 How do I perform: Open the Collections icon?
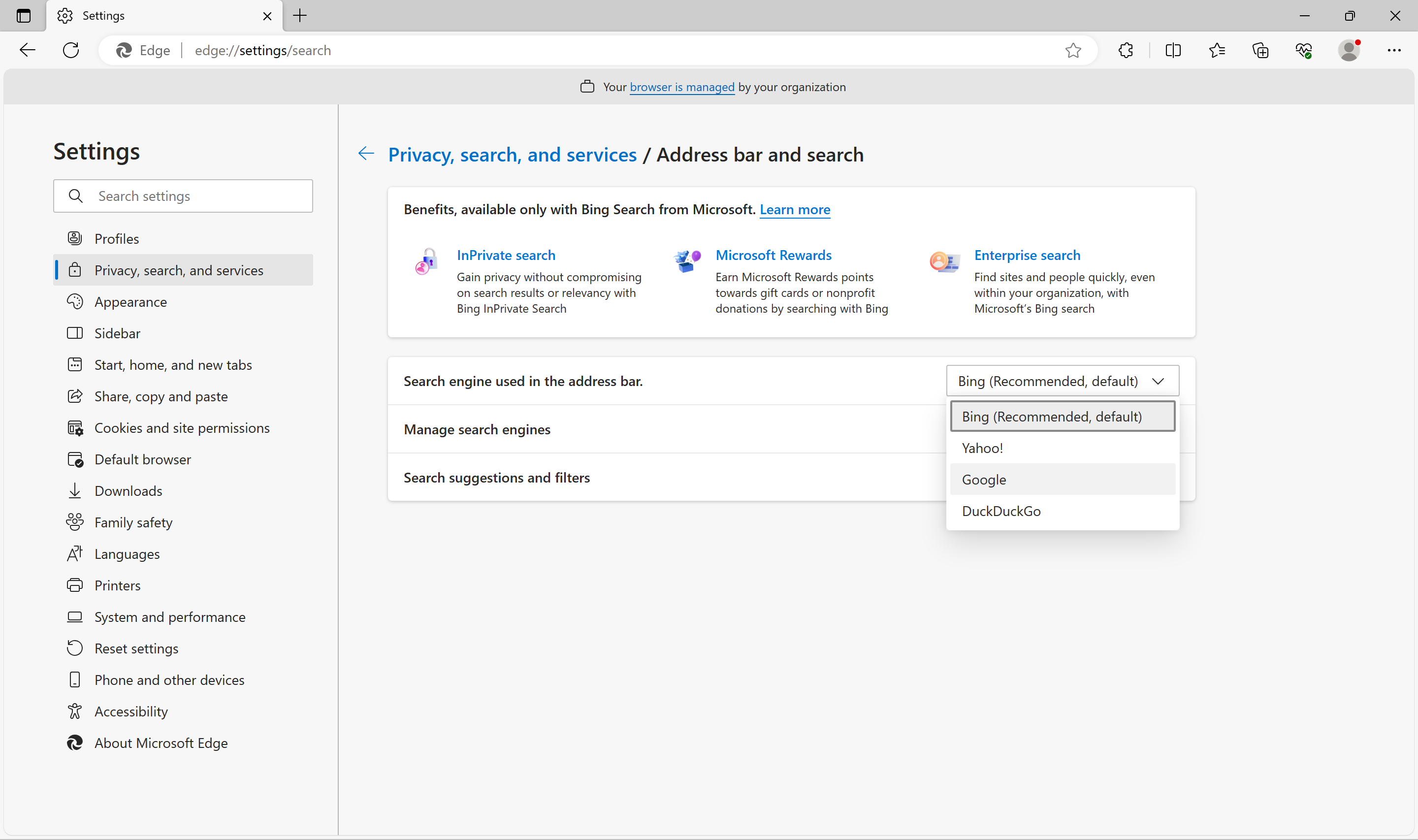[x=1260, y=50]
